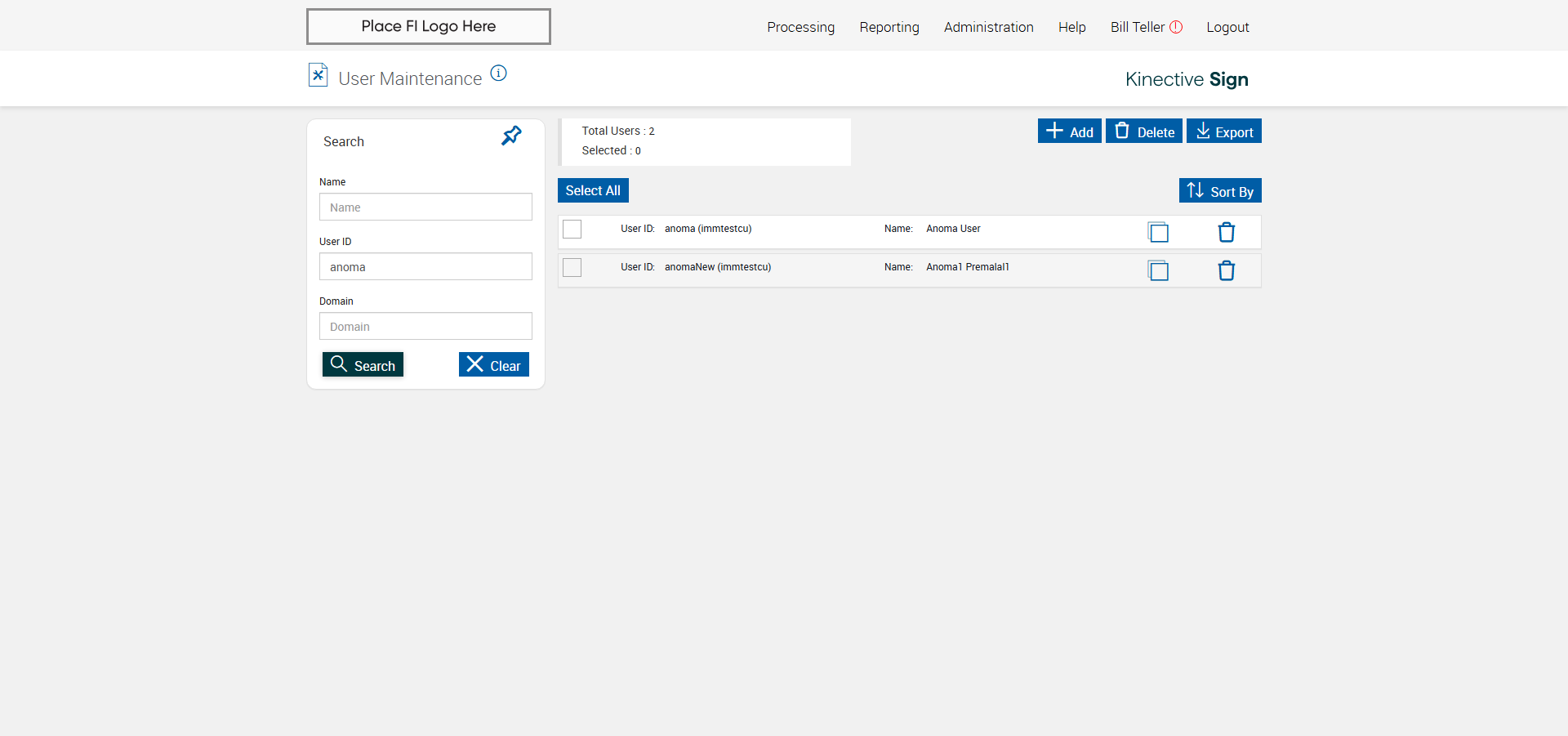Delete the anoma user via trash icon

[1226, 232]
